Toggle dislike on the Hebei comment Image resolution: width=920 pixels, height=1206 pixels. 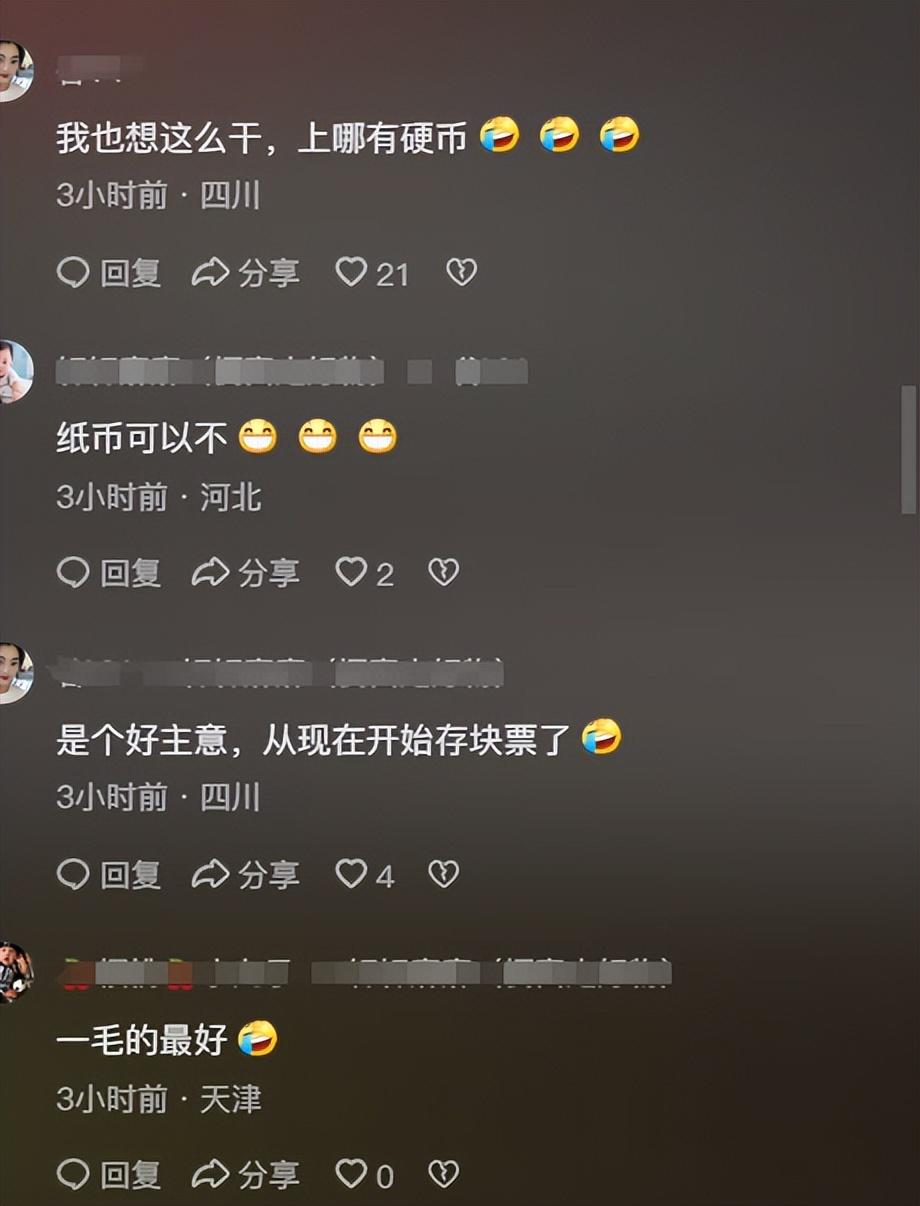point(443,572)
